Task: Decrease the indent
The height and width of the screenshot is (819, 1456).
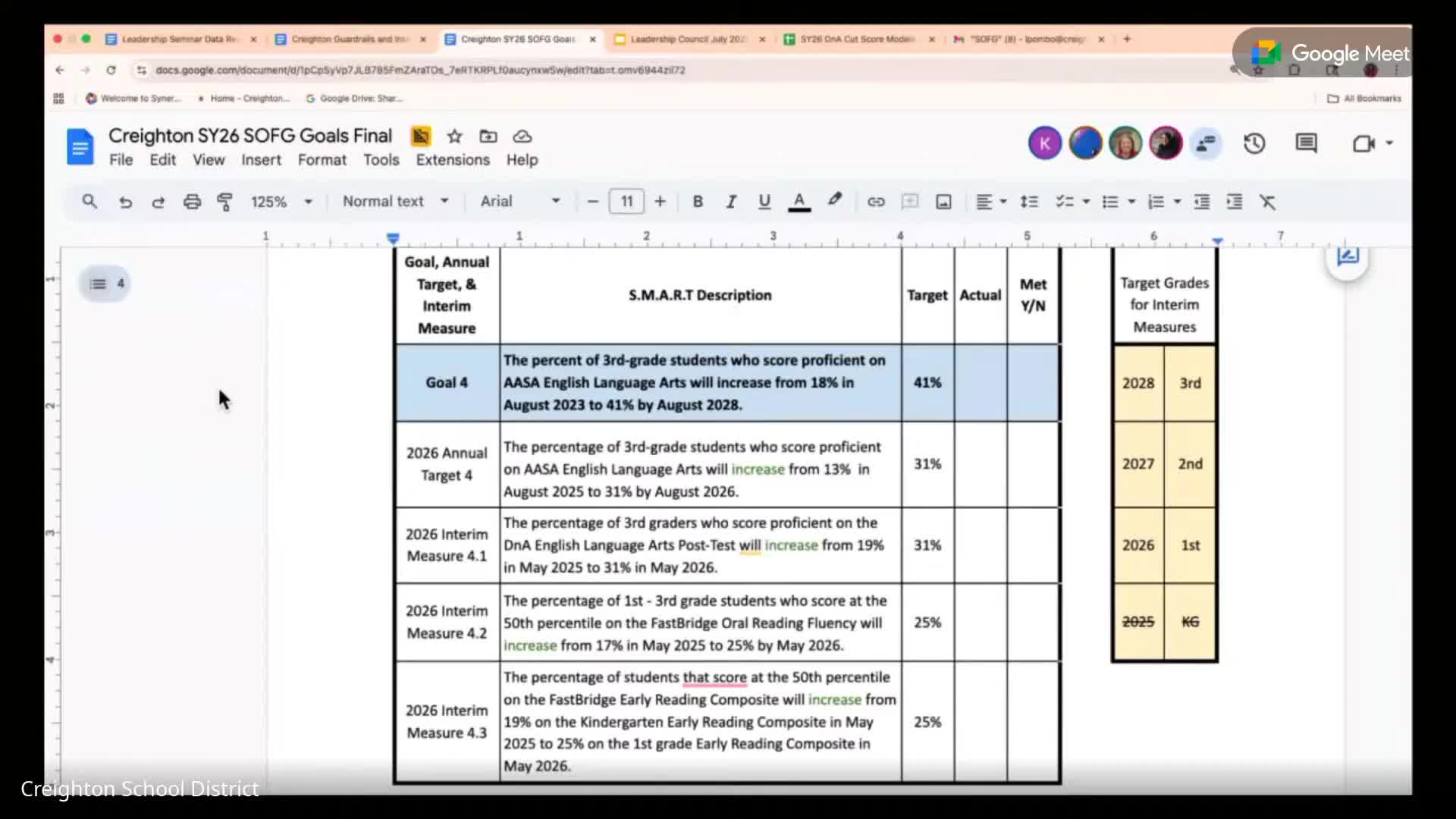Action: pos(1201,202)
